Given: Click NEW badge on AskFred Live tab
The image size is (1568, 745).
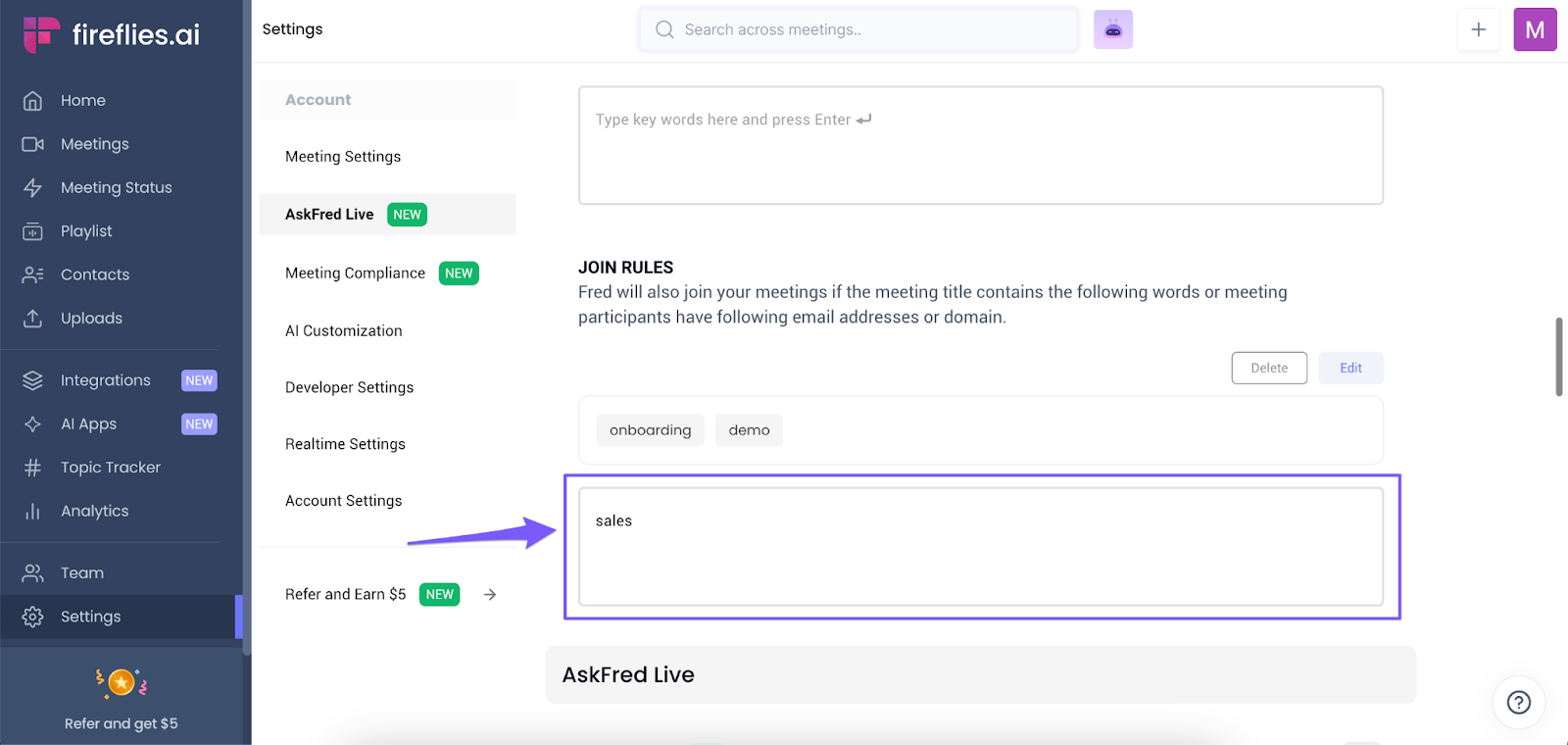Looking at the screenshot, I should (407, 215).
